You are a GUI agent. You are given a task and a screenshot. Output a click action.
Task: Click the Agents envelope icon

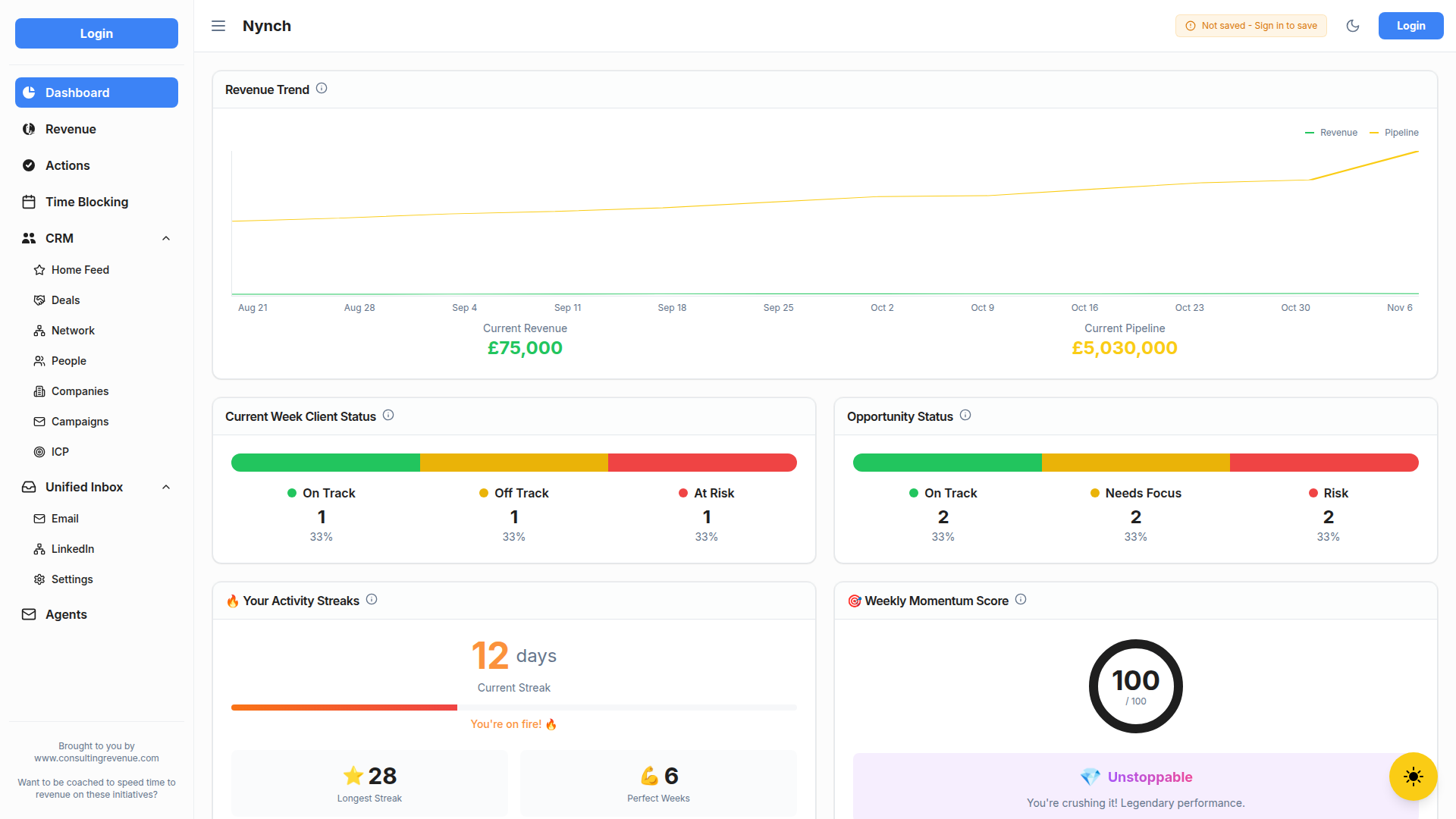coord(29,614)
